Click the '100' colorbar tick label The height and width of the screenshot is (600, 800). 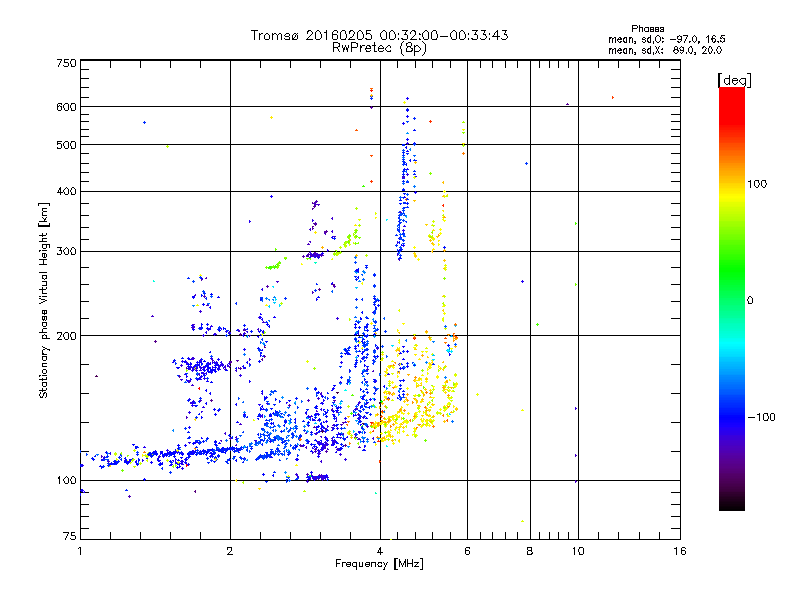(757, 184)
